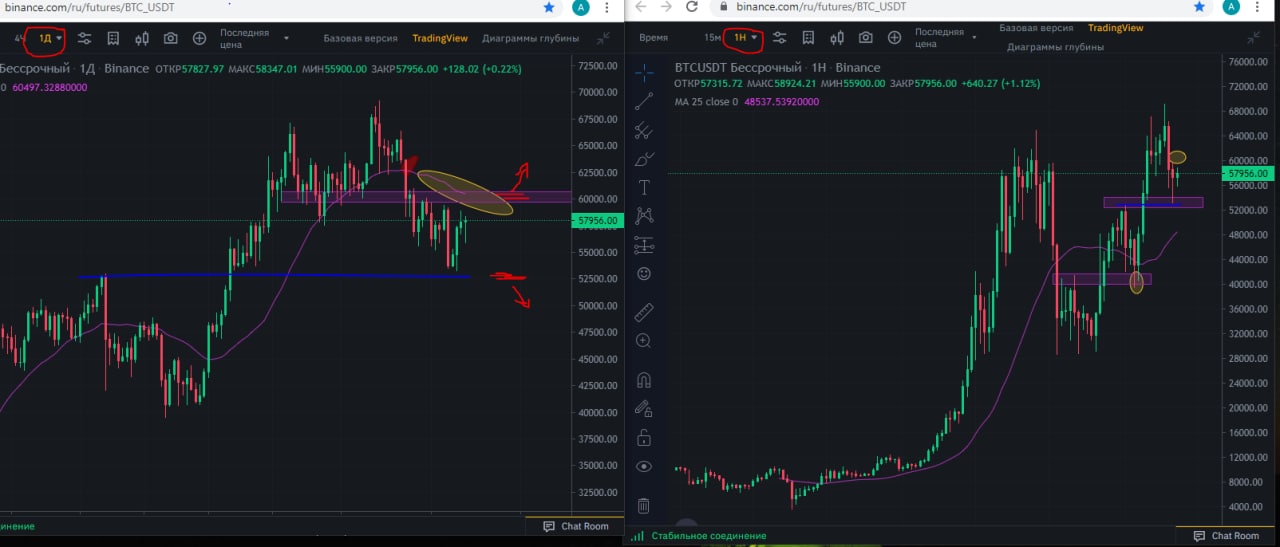This screenshot has width=1280, height=547.
Task: Open profile avatar A in right browser
Action: (1231, 7)
